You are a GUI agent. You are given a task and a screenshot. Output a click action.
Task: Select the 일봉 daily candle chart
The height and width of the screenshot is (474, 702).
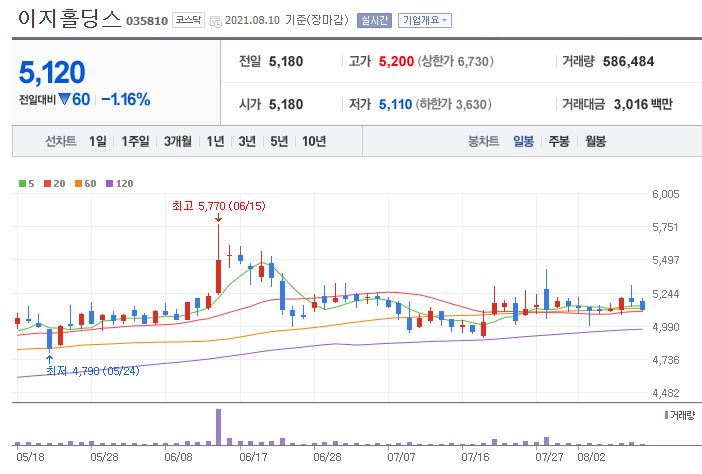pos(523,141)
